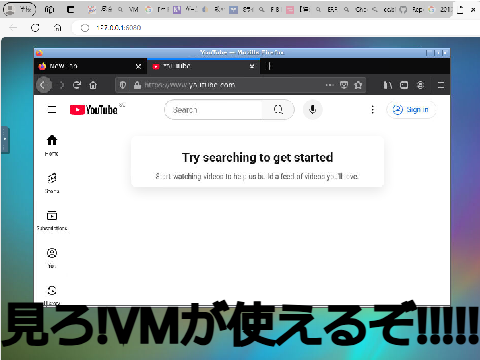Open Subscriptions in YouTube sidebar
Viewport: 480px width, 360px height.
click(52, 220)
